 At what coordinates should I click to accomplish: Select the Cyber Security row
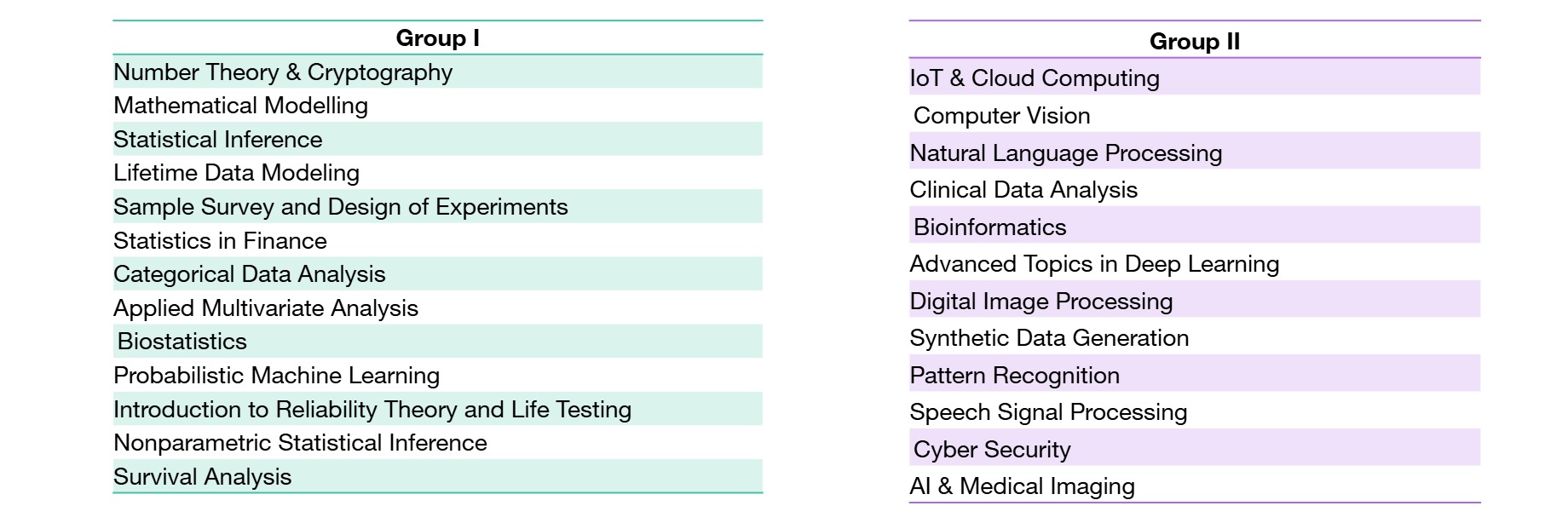992,450
